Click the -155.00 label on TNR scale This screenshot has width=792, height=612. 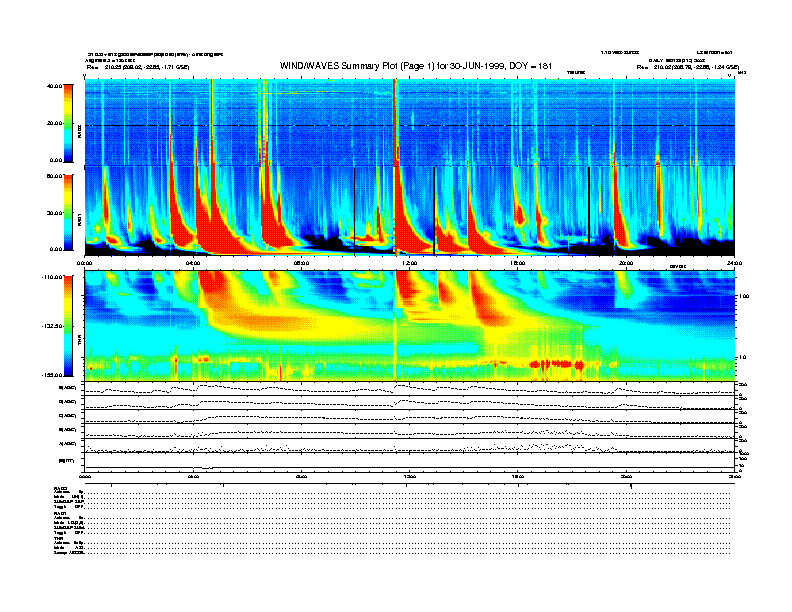pos(52,375)
